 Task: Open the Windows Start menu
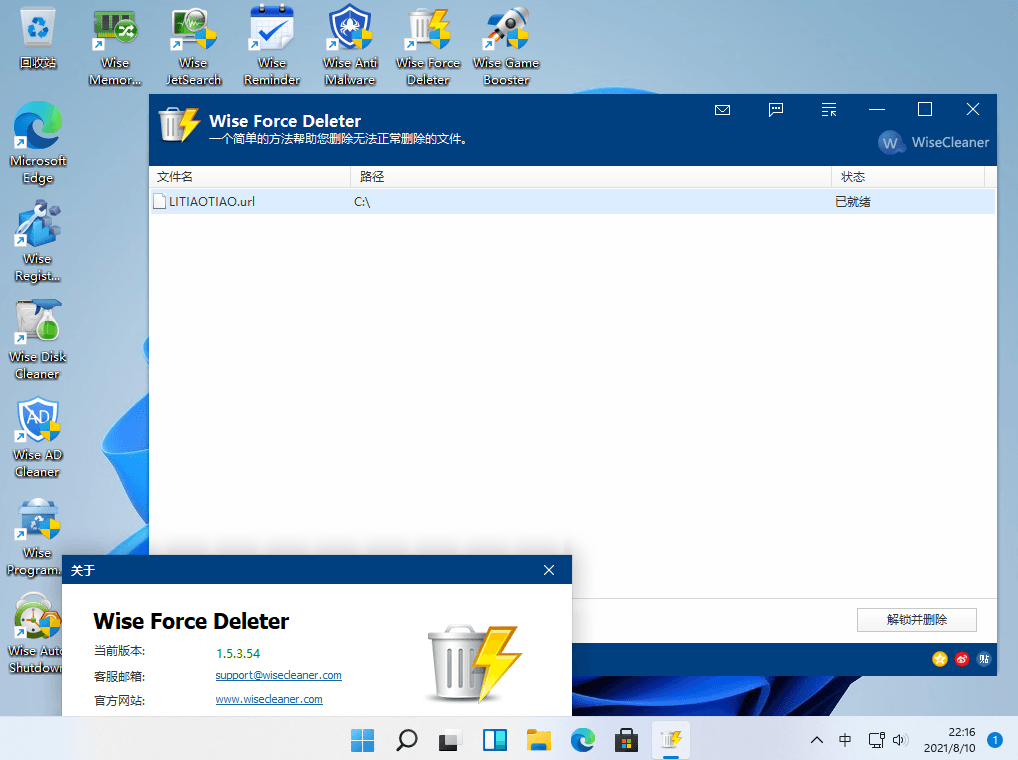[x=362, y=740]
